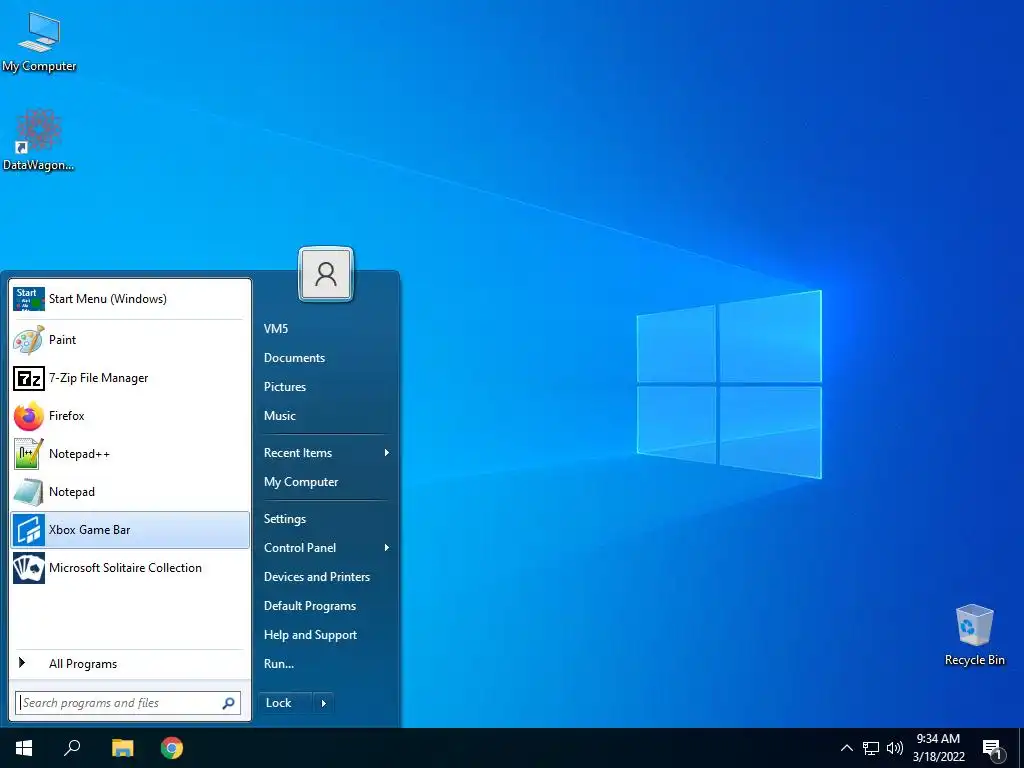Open Devices and Printers
The image size is (1024, 768).
pyautogui.click(x=317, y=577)
